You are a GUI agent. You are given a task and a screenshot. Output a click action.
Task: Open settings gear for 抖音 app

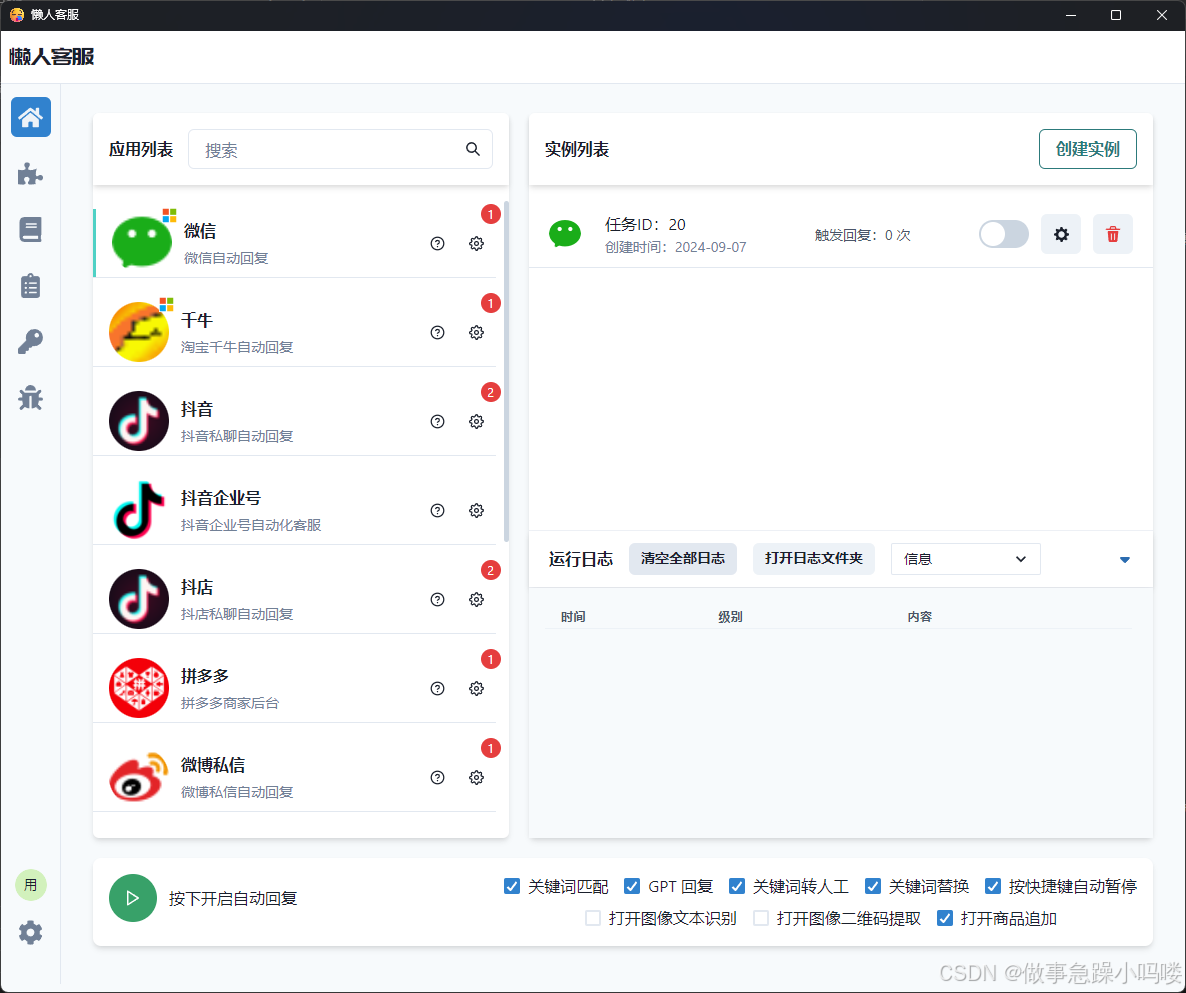coord(476,421)
